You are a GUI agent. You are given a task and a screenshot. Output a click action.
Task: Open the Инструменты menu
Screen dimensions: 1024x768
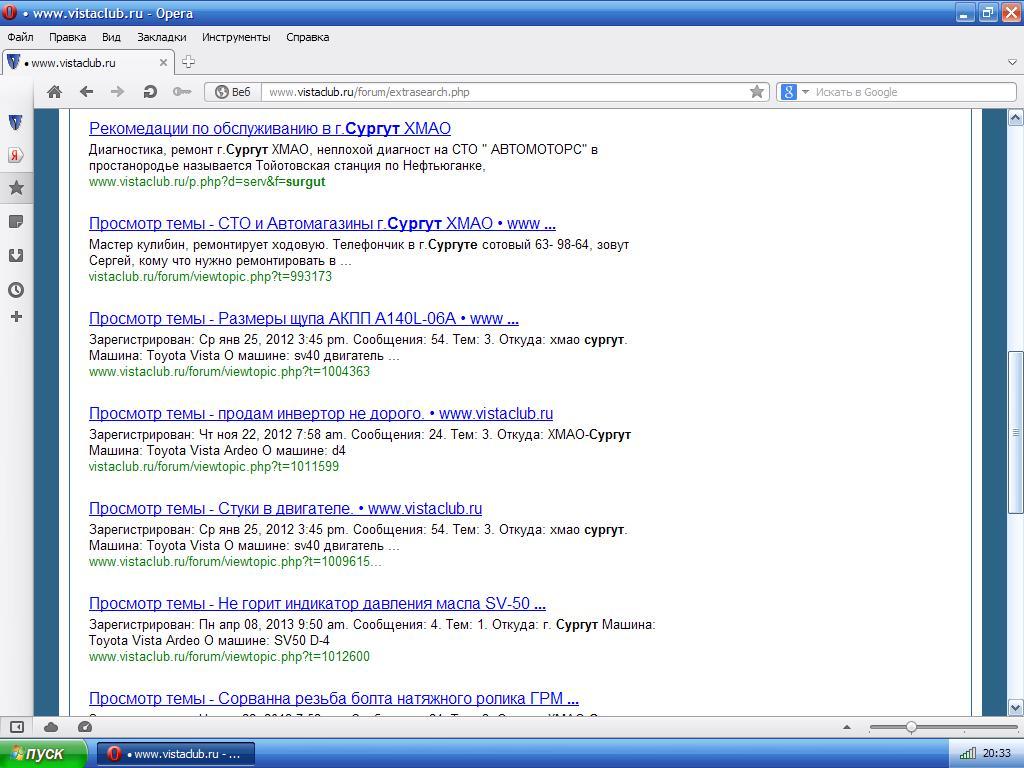(236, 37)
